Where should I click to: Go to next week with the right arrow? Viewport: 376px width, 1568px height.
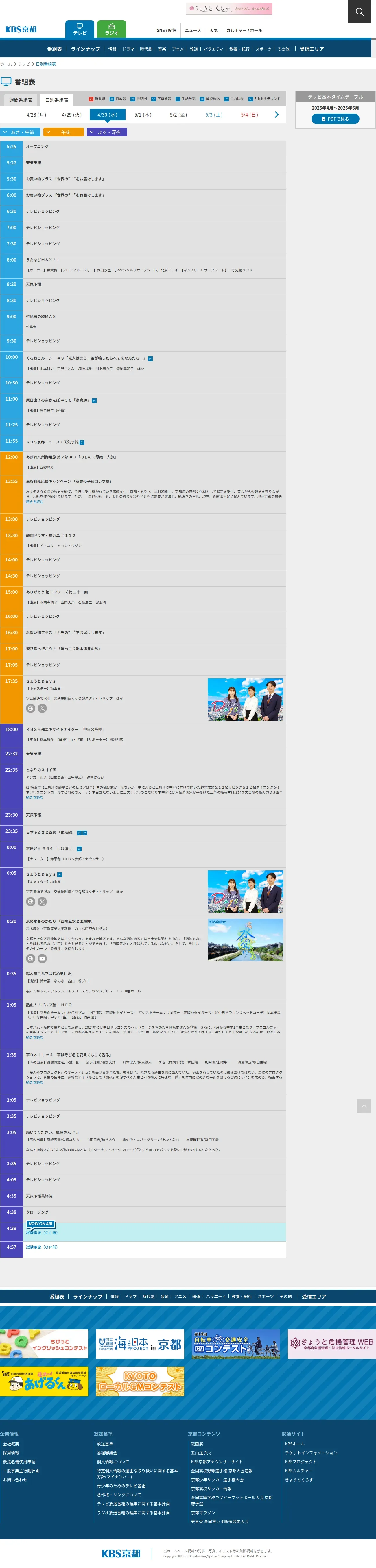[x=277, y=114]
